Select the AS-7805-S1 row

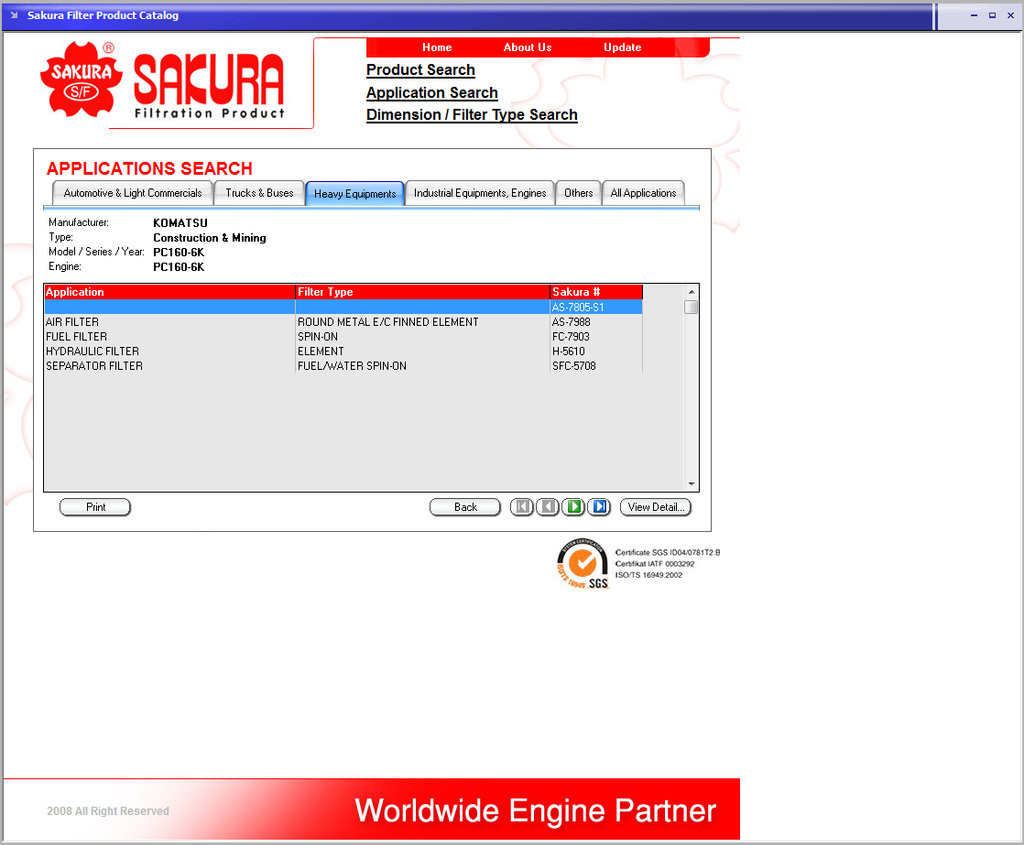344,307
